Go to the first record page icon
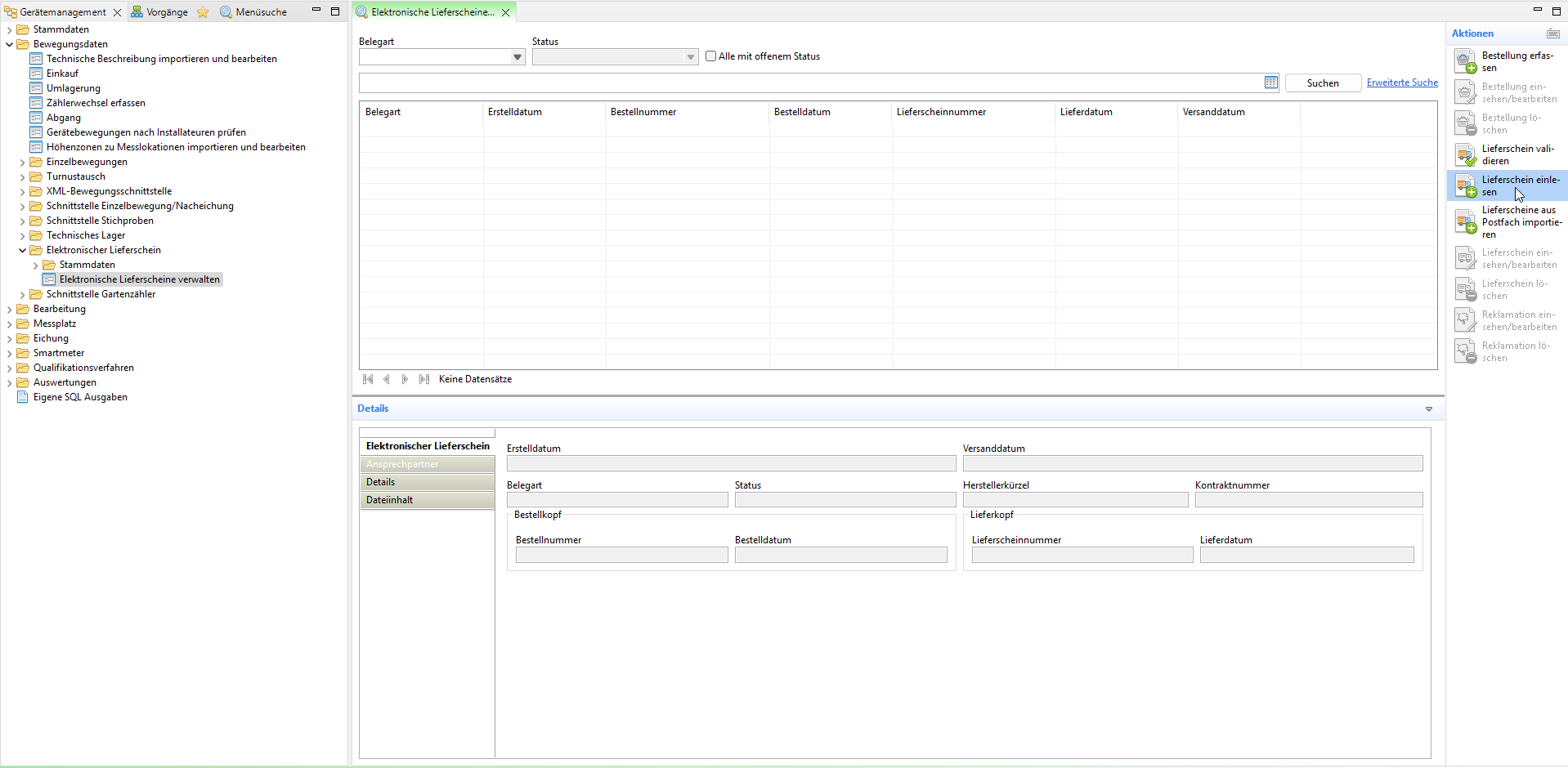 (368, 379)
